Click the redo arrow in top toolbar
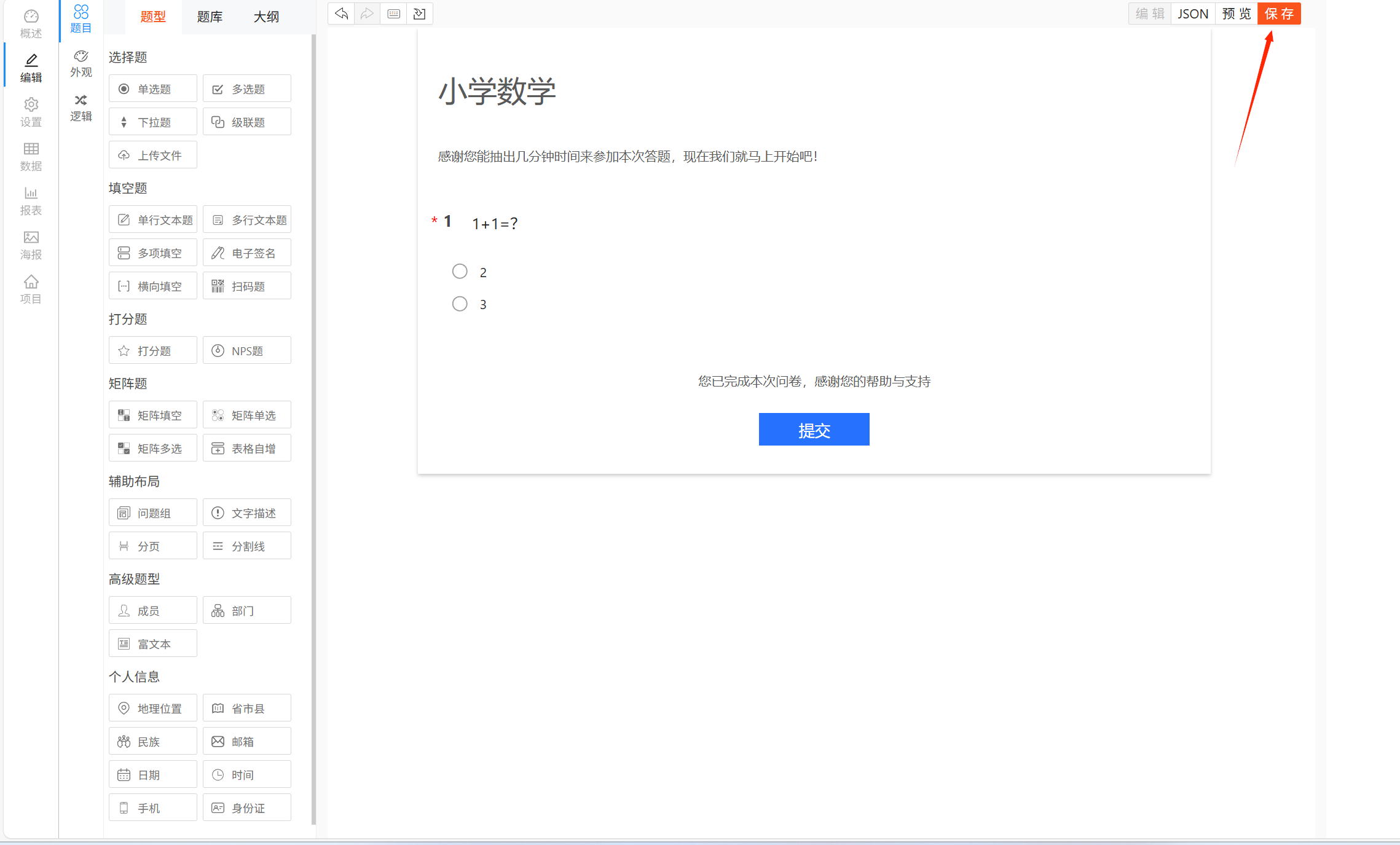 click(x=367, y=14)
